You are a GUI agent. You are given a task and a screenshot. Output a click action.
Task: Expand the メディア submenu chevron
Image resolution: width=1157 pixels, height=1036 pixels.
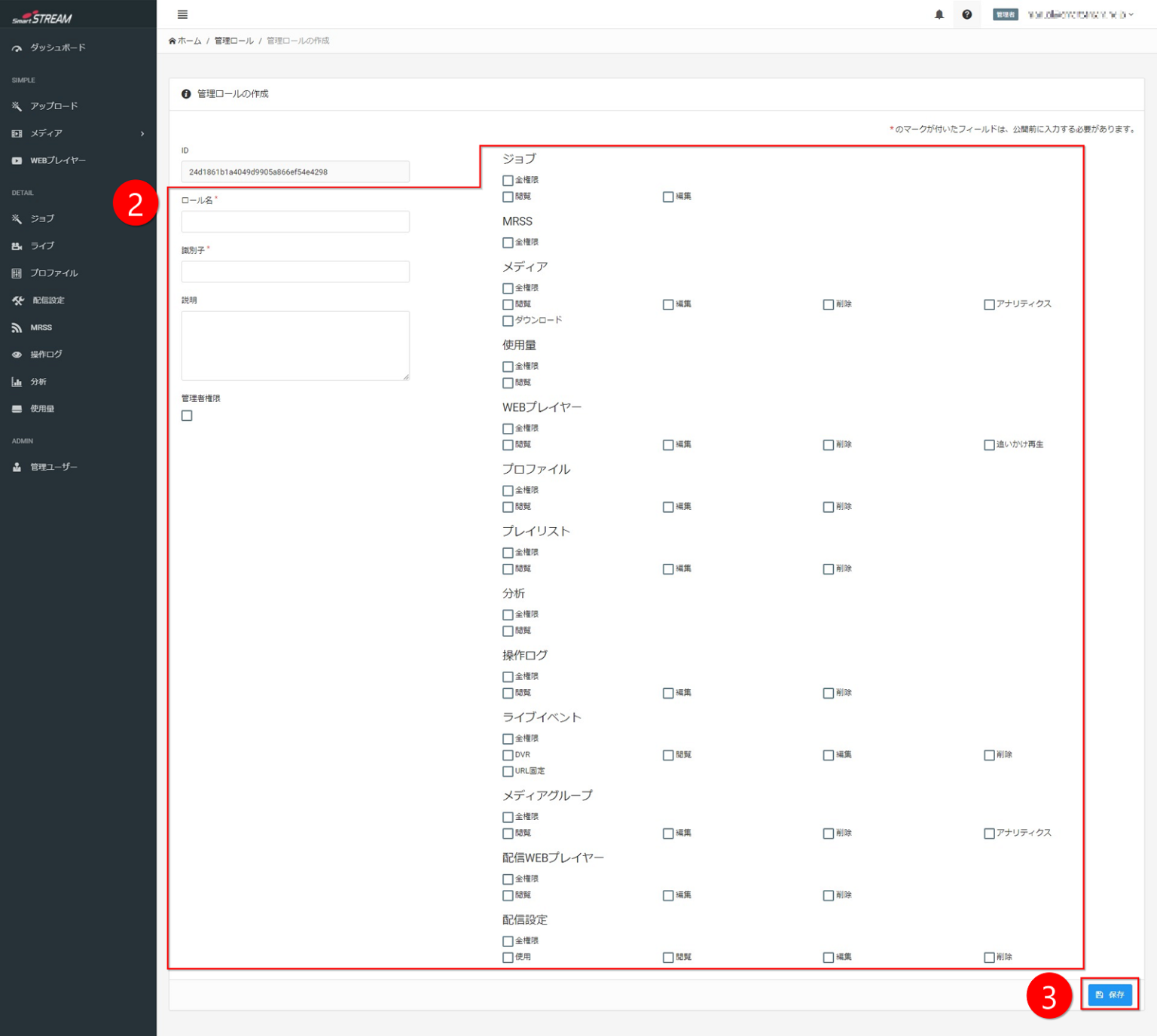point(142,134)
